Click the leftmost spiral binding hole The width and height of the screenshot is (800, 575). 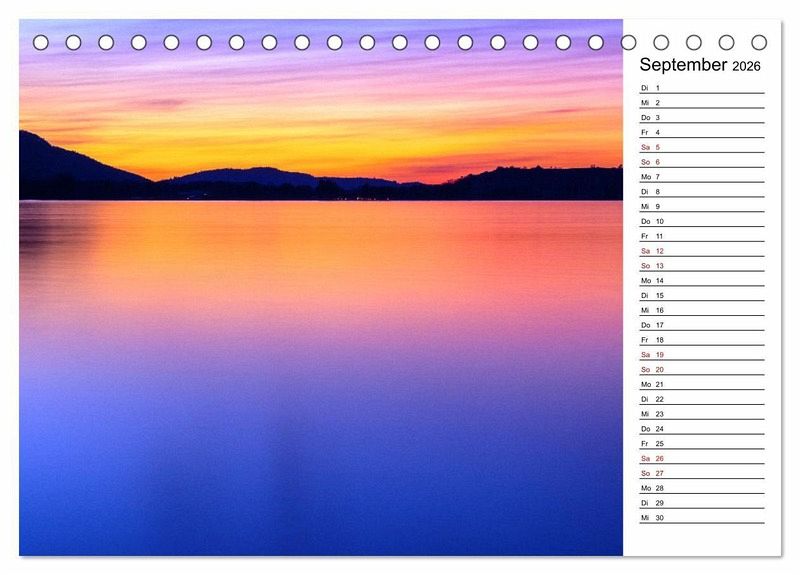click(41, 42)
